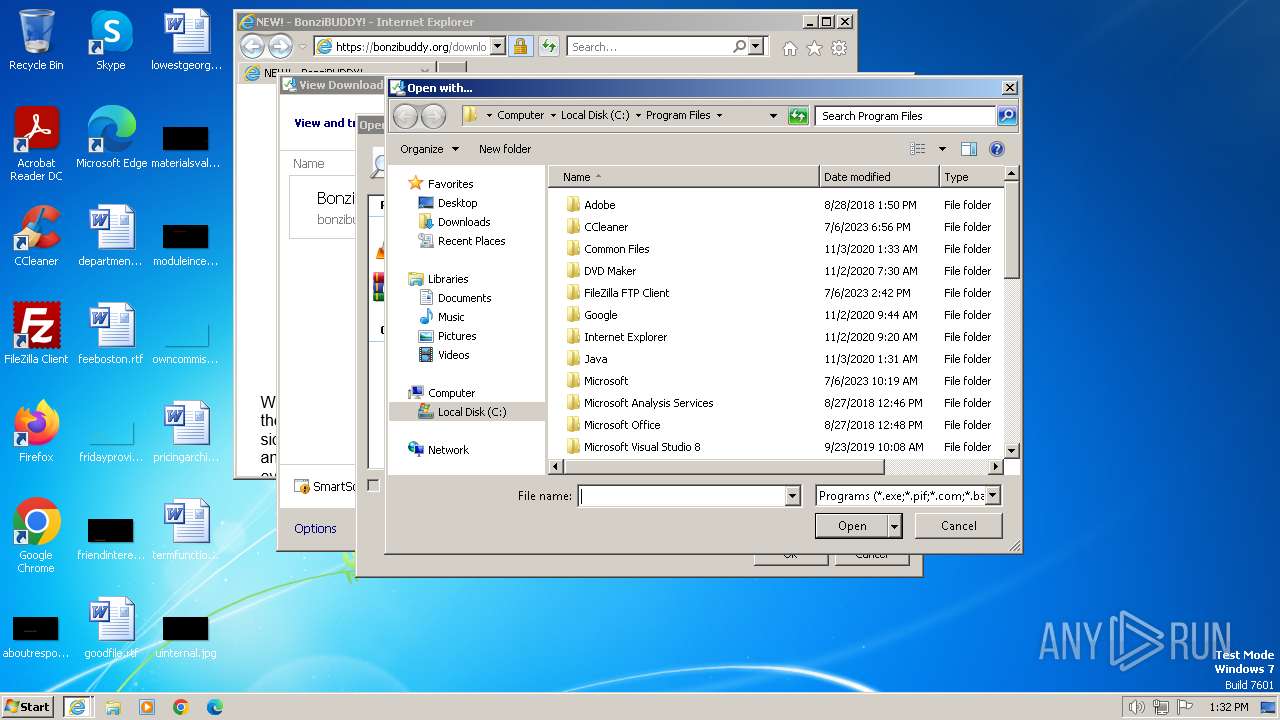Expand address path previous locations dropdown
Screen dimensions: 1280x720
pyautogui.click(x=773, y=116)
